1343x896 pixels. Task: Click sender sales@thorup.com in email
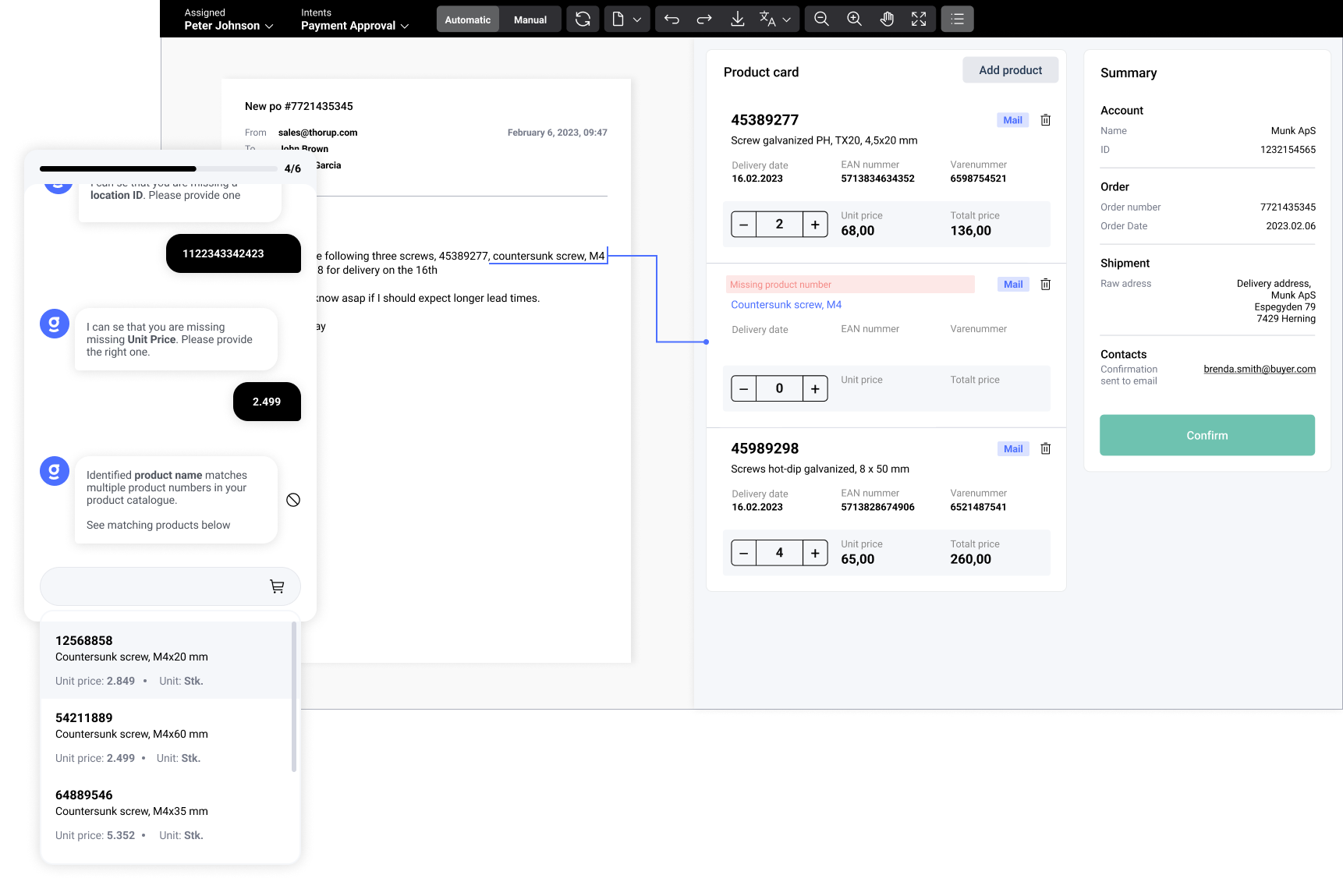(x=317, y=133)
